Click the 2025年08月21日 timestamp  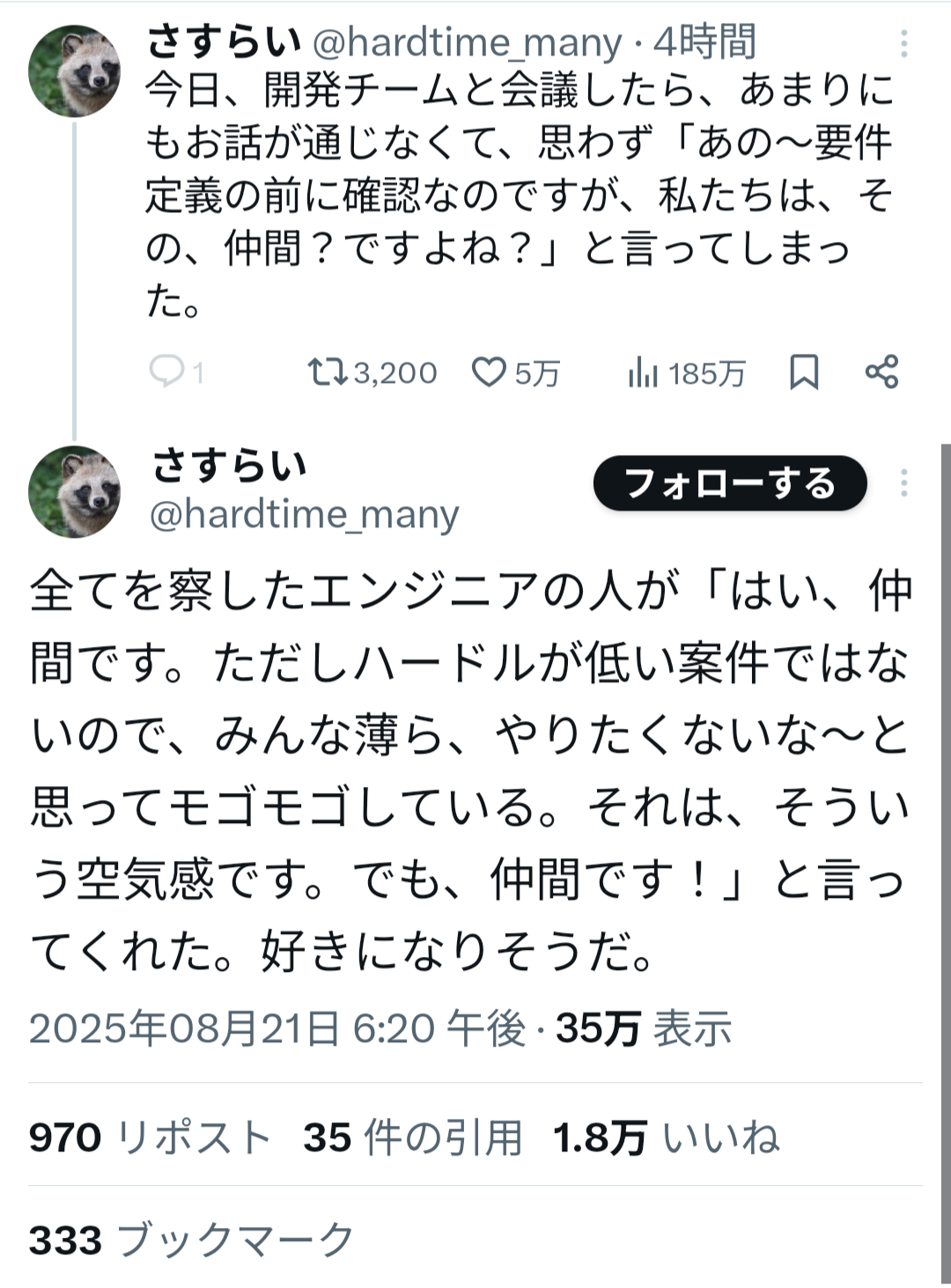pos(276,1028)
